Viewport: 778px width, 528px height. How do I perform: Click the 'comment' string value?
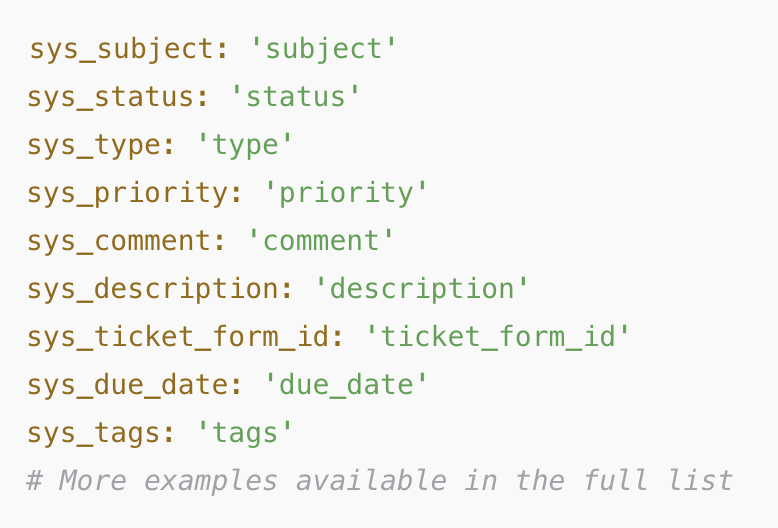(x=321, y=241)
